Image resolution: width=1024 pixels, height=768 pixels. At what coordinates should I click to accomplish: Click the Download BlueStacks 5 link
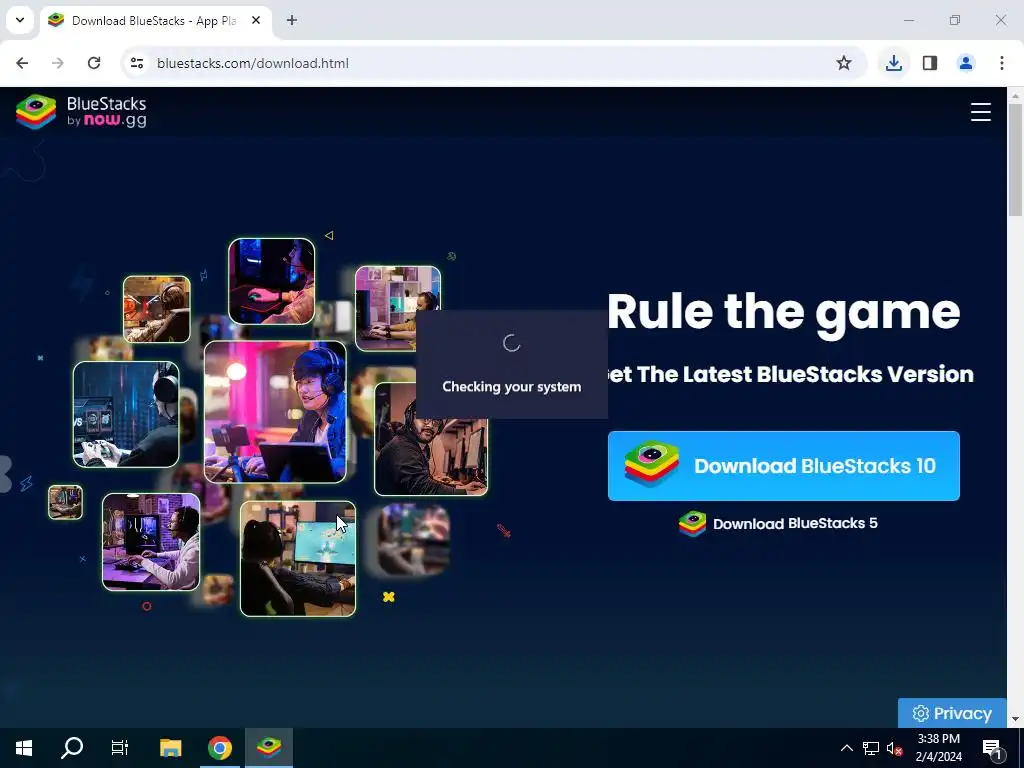coord(778,524)
